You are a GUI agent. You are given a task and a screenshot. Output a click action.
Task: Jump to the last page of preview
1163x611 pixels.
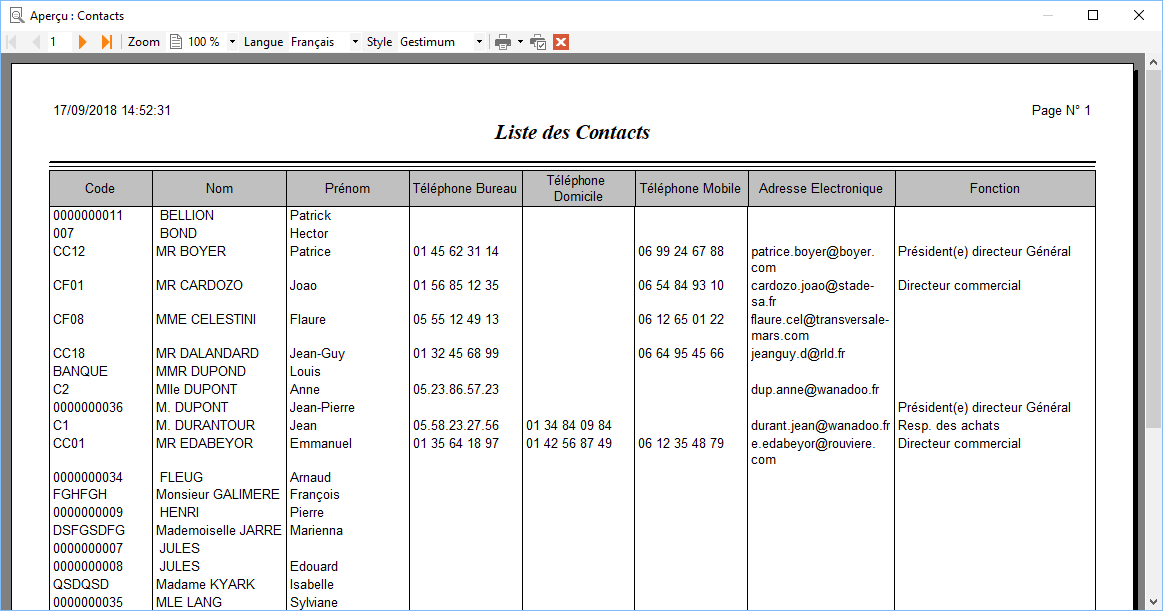[107, 42]
